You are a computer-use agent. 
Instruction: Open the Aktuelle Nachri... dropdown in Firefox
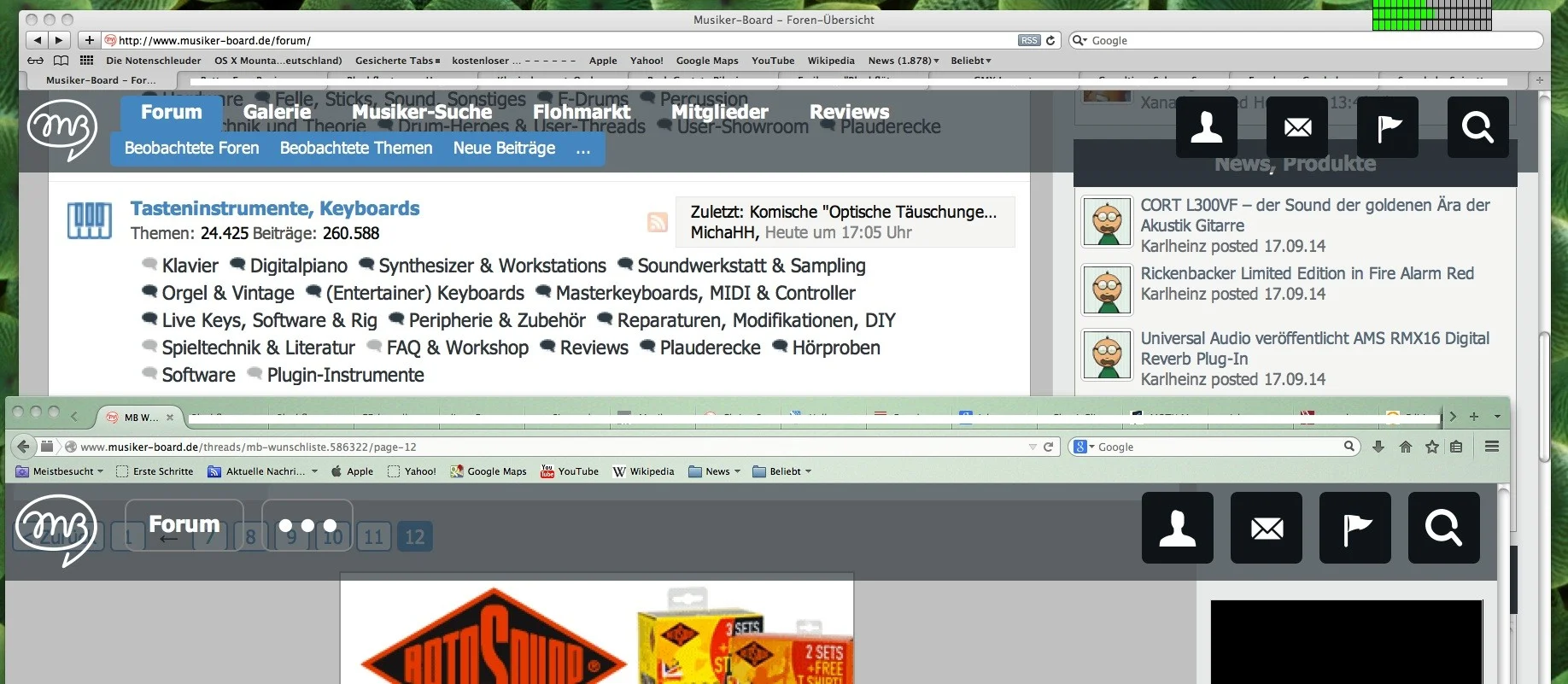click(263, 471)
